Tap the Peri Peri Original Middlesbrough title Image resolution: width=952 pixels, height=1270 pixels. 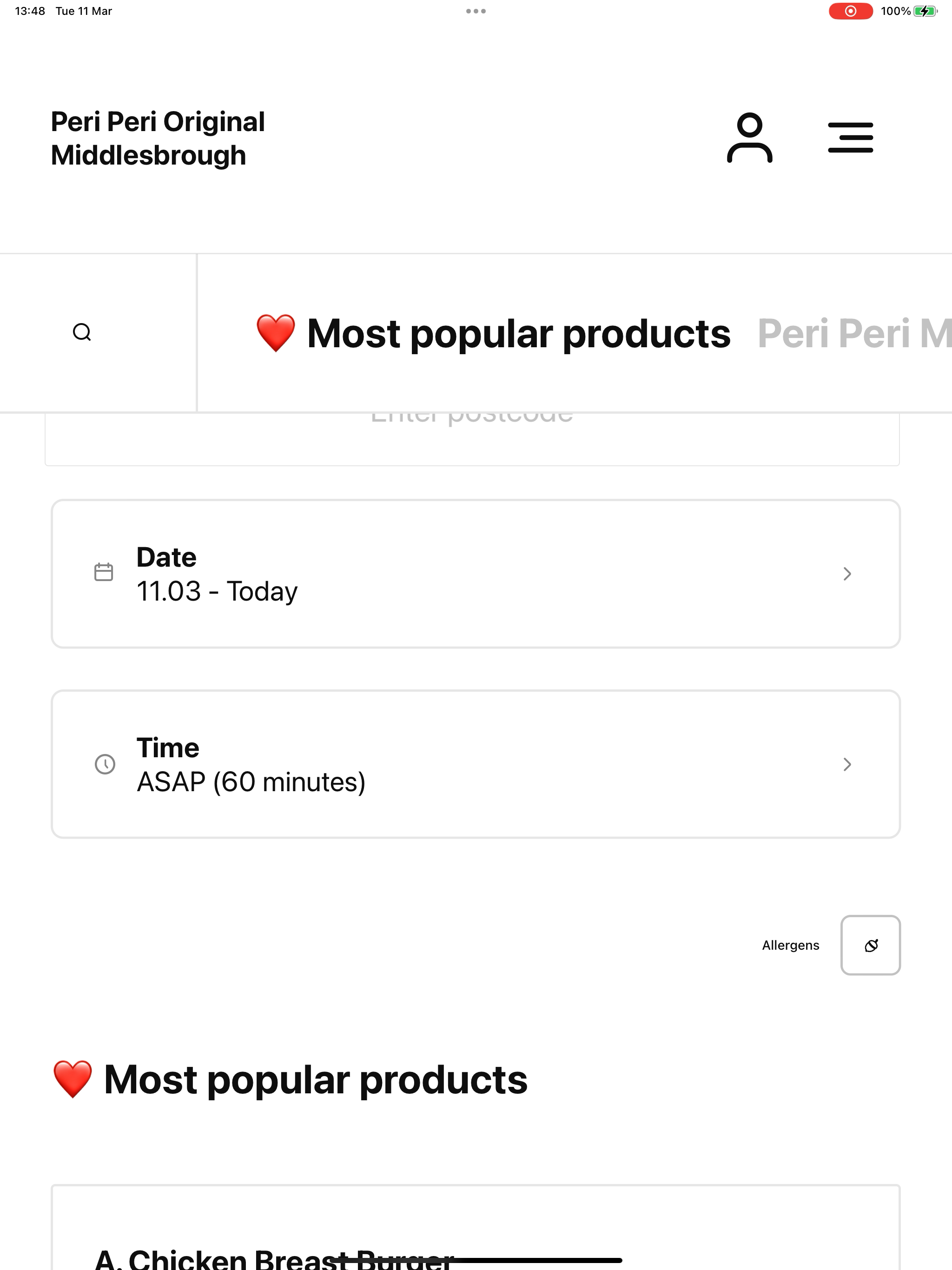(x=158, y=139)
